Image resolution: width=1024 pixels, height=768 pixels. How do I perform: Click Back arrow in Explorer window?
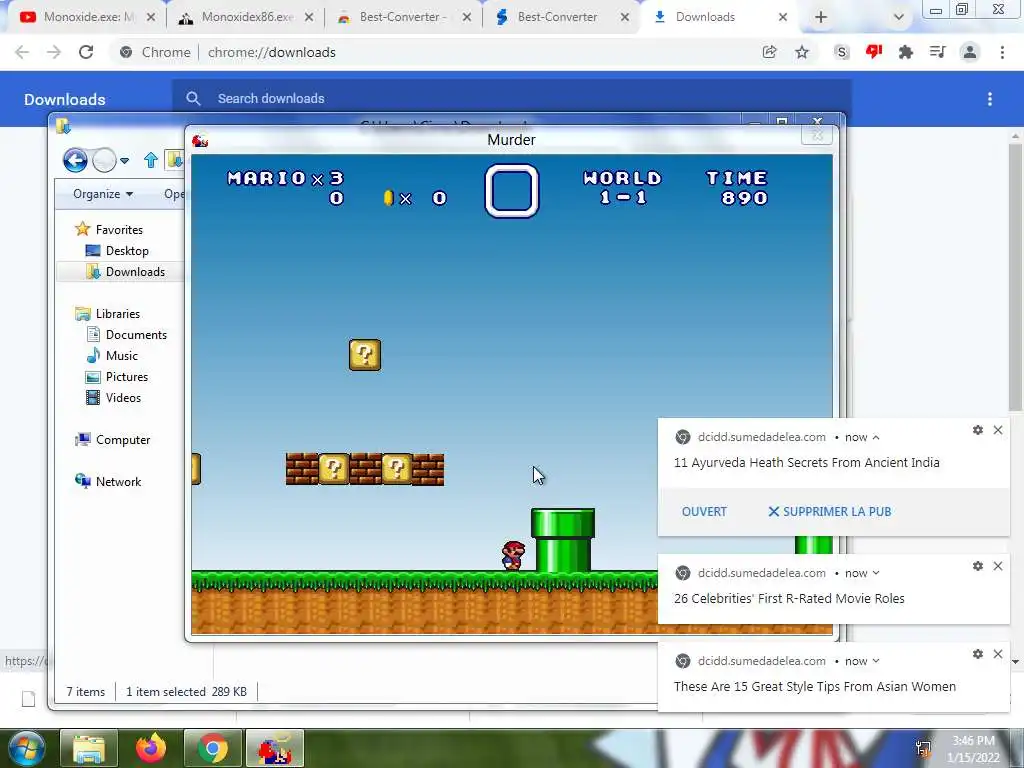click(x=75, y=160)
